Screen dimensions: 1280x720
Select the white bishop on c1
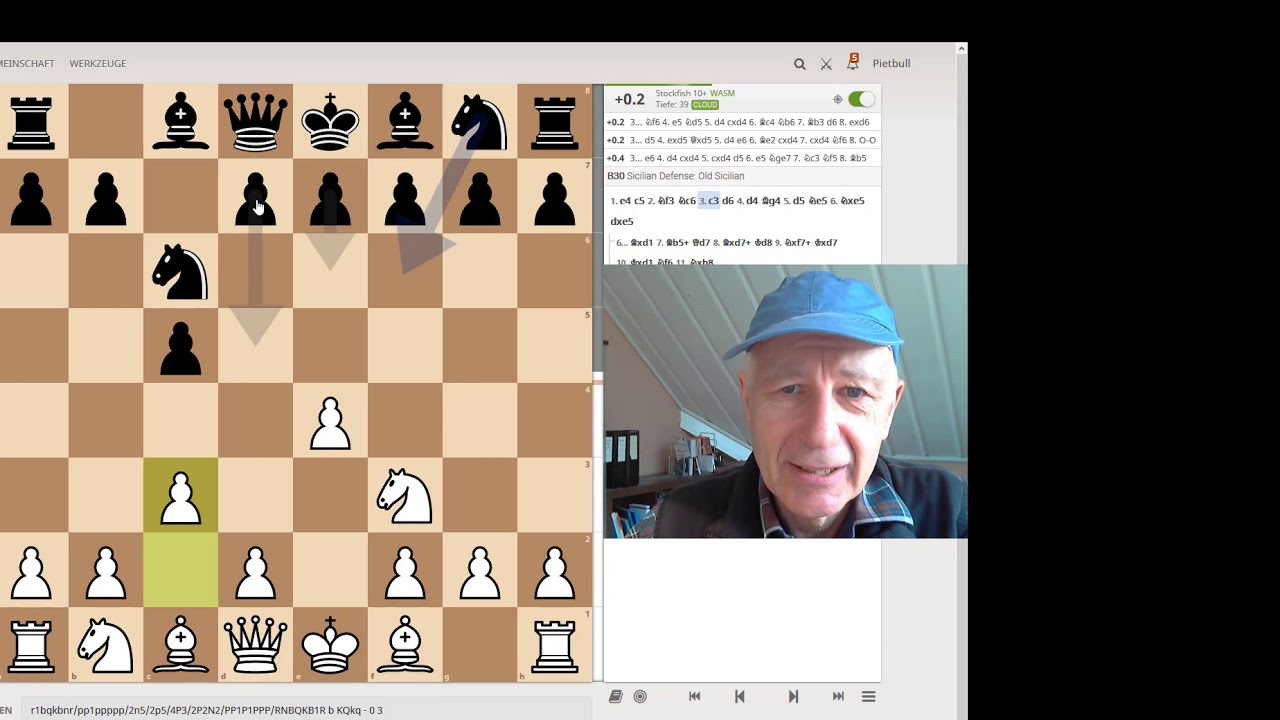point(181,645)
